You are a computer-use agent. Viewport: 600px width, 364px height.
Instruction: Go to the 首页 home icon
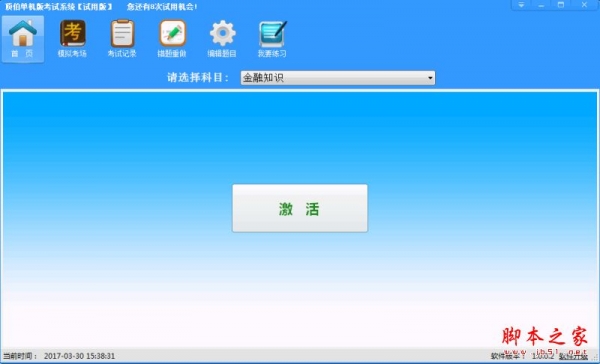pyautogui.click(x=23, y=39)
